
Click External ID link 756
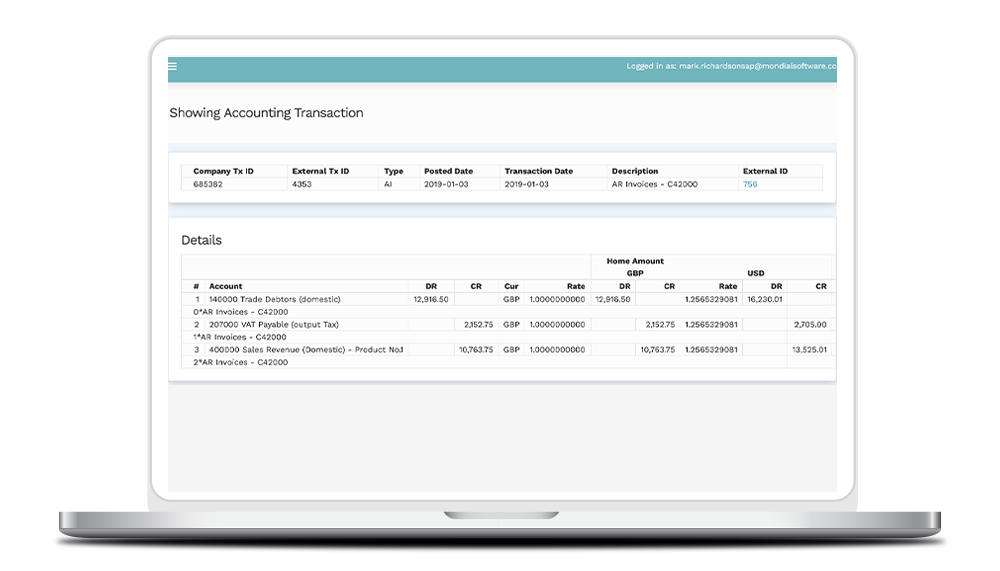749,184
